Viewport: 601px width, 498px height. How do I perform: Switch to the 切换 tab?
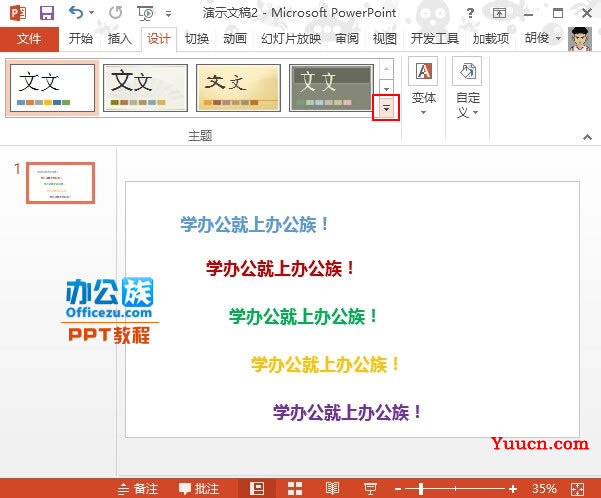tap(197, 39)
